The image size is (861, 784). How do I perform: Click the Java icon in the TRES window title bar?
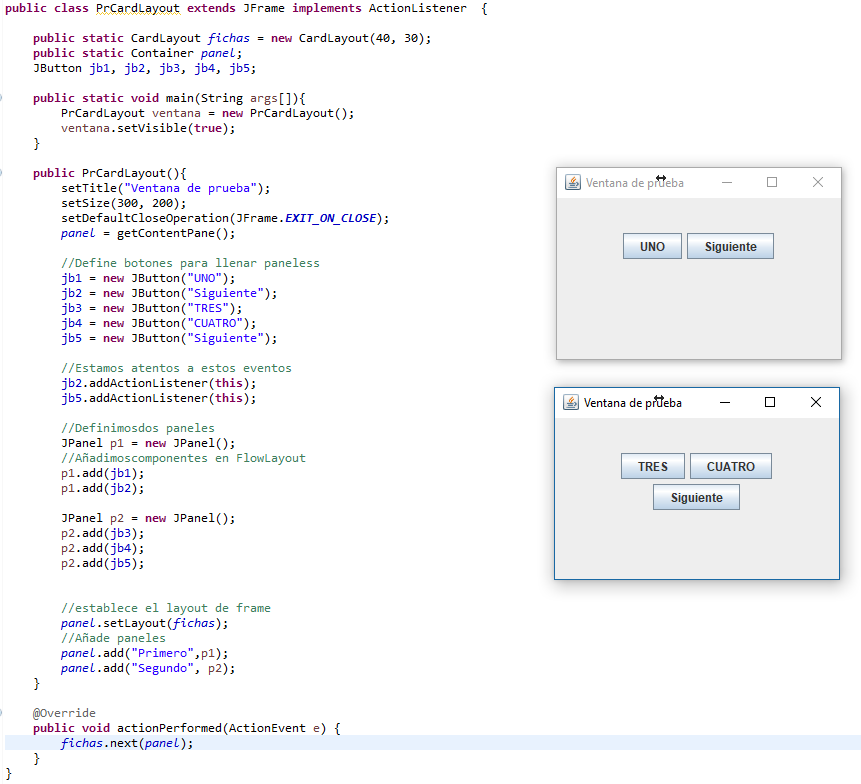pyautogui.click(x=571, y=402)
